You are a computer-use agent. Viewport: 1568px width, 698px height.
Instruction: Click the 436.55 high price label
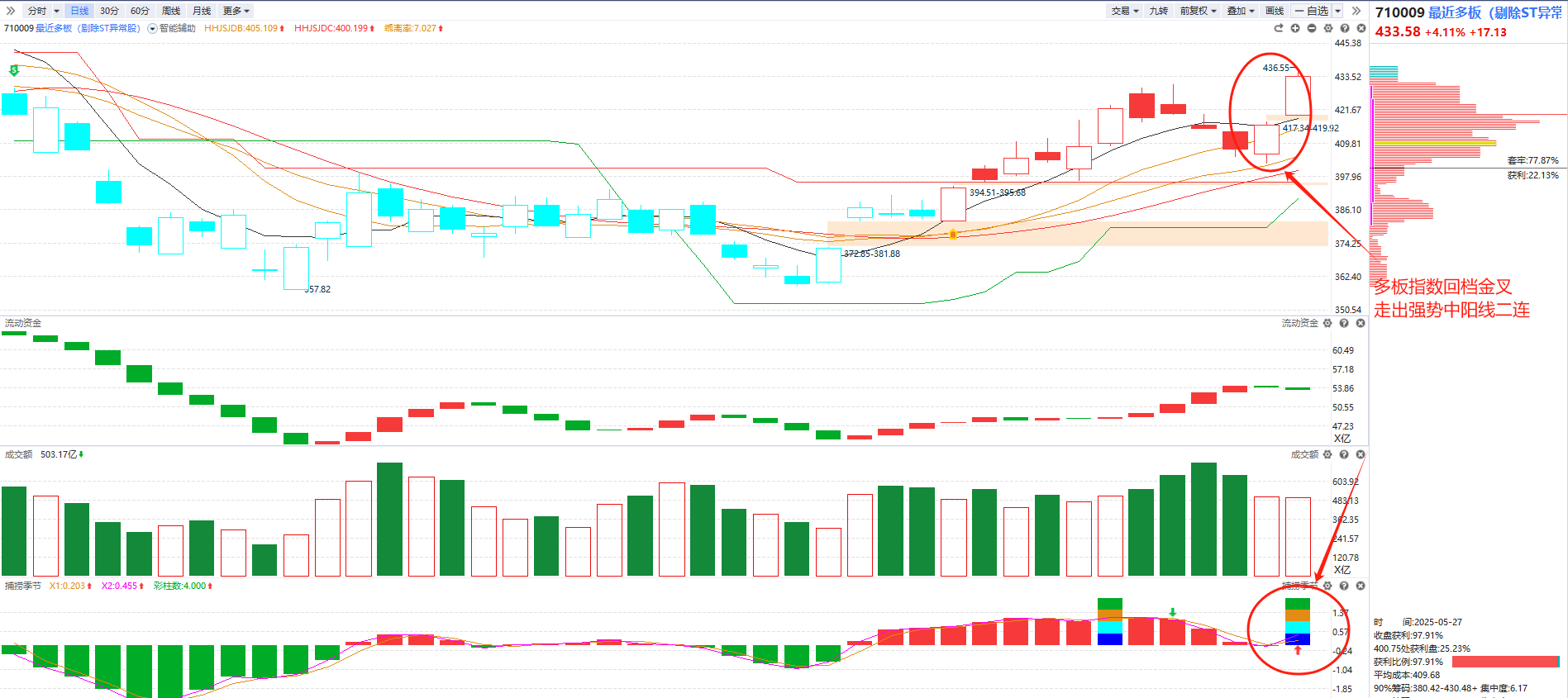(x=1276, y=68)
